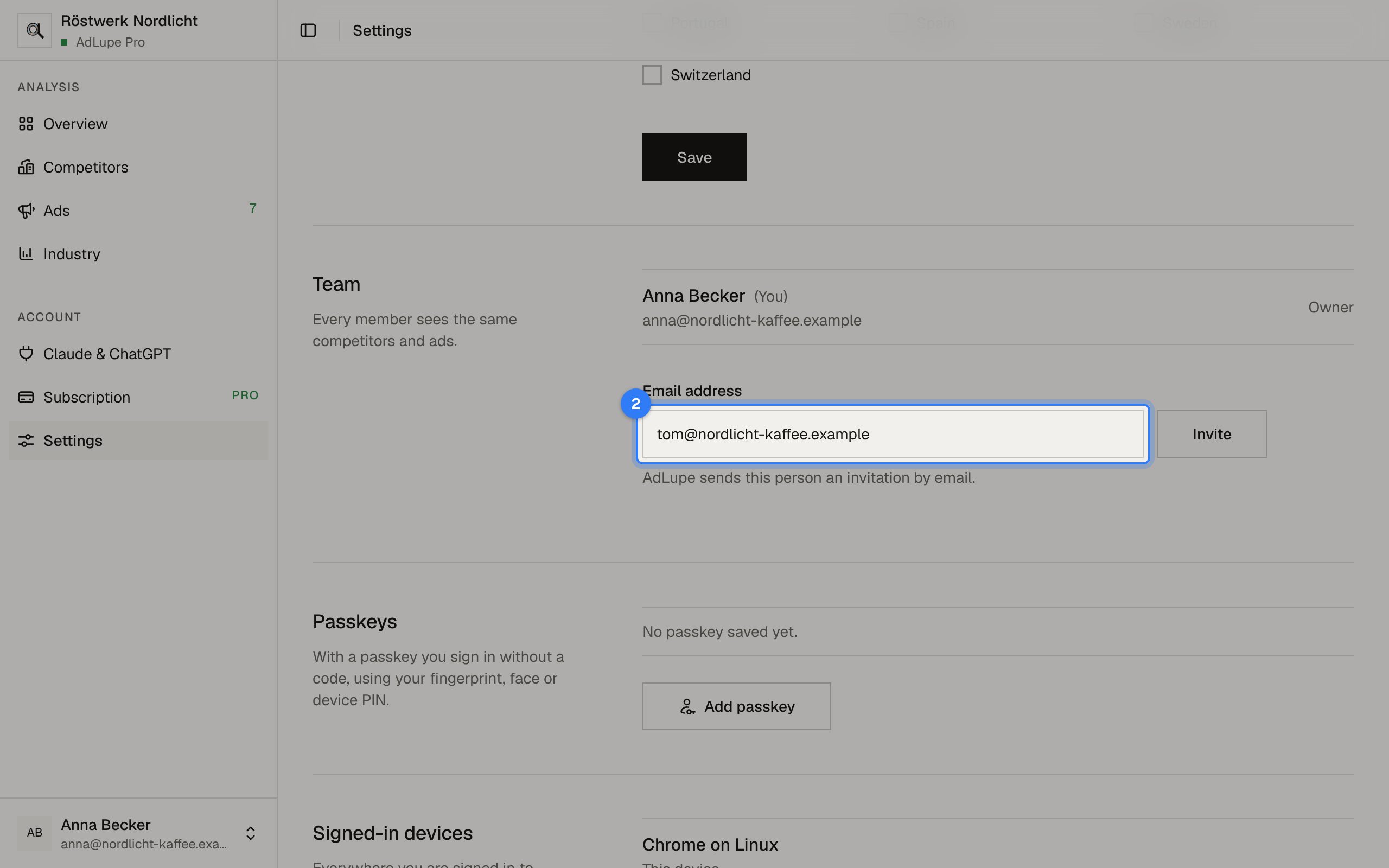Click the AdLupe magnifier logo icon
This screenshot has height=868, width=1389.
(x=34, y=30)
